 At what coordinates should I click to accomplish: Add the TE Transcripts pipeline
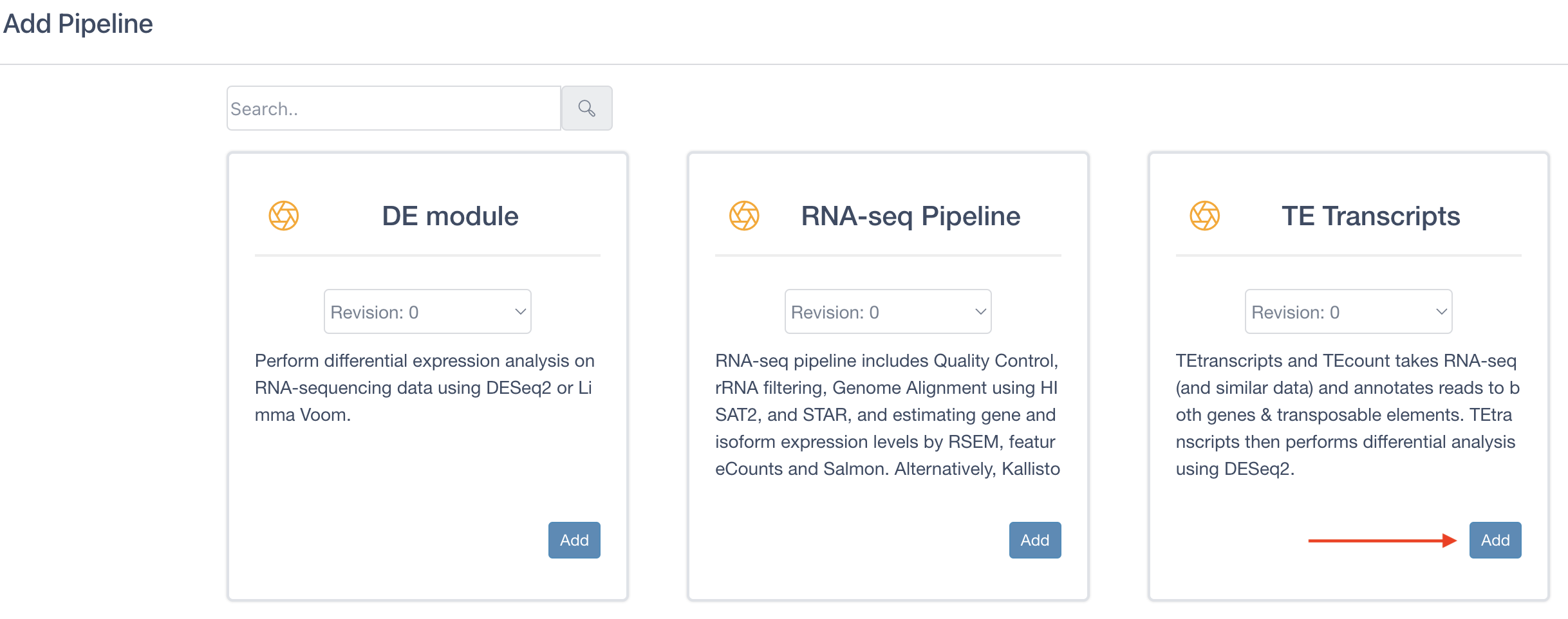[x=1495, y=540]
